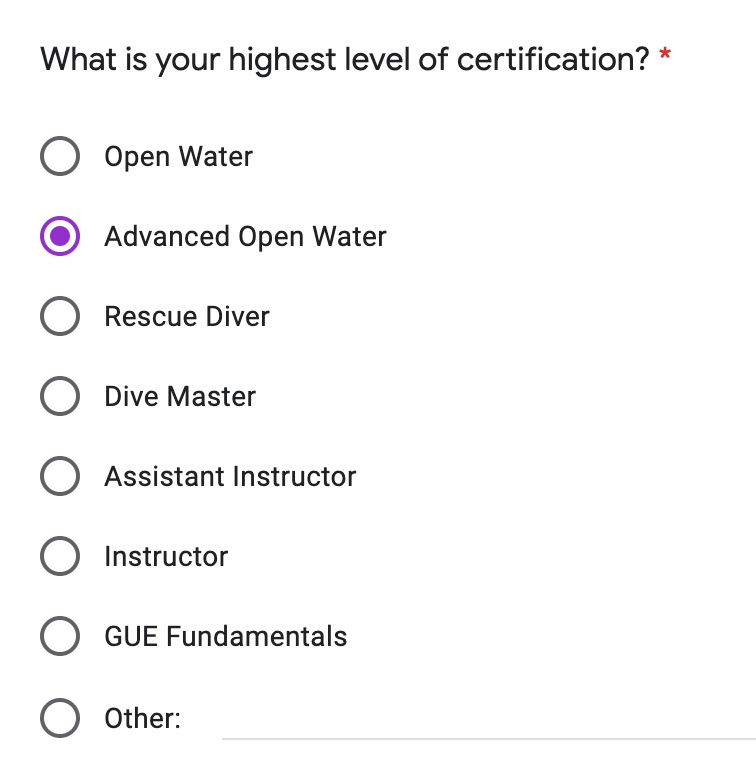Click the "Assistant Instructor" label text
This screenshot has height=772, width=756.
(x=230, y=477)
